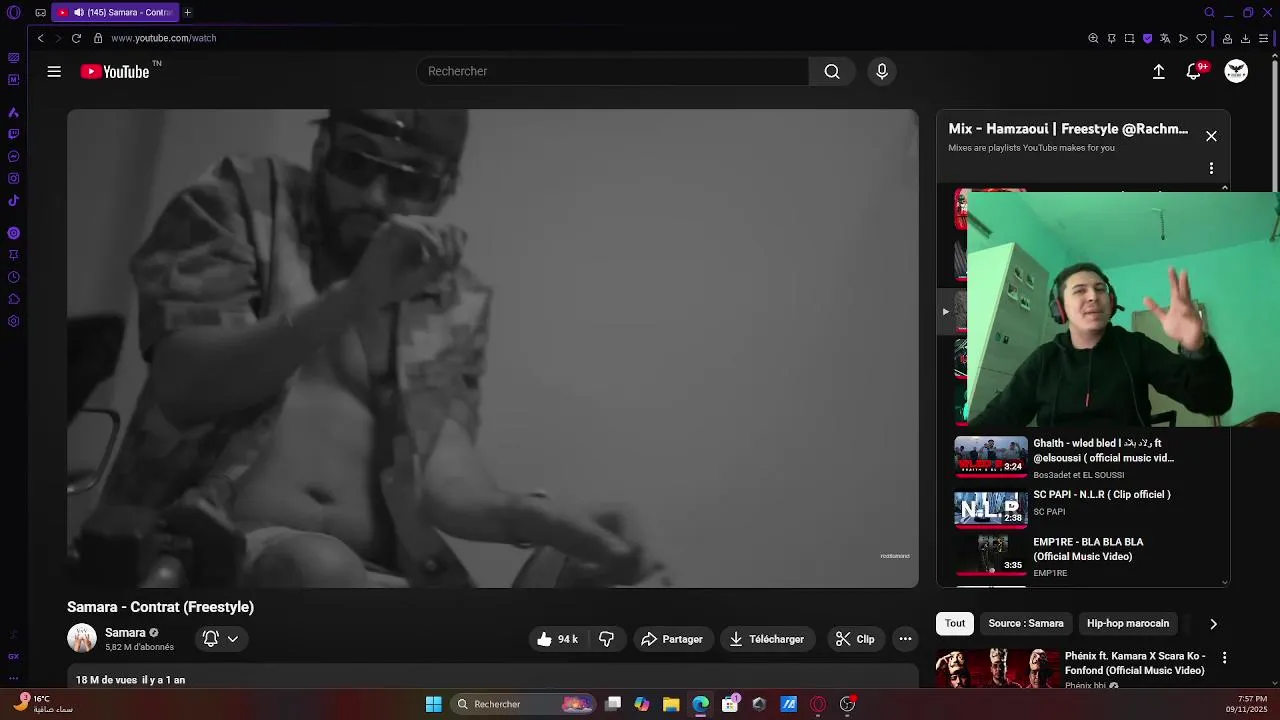Switch to the Samara - Contrat browser tab
Image resolution: width=1280 pixels, height=720 pixels.
tap(114, 12)
